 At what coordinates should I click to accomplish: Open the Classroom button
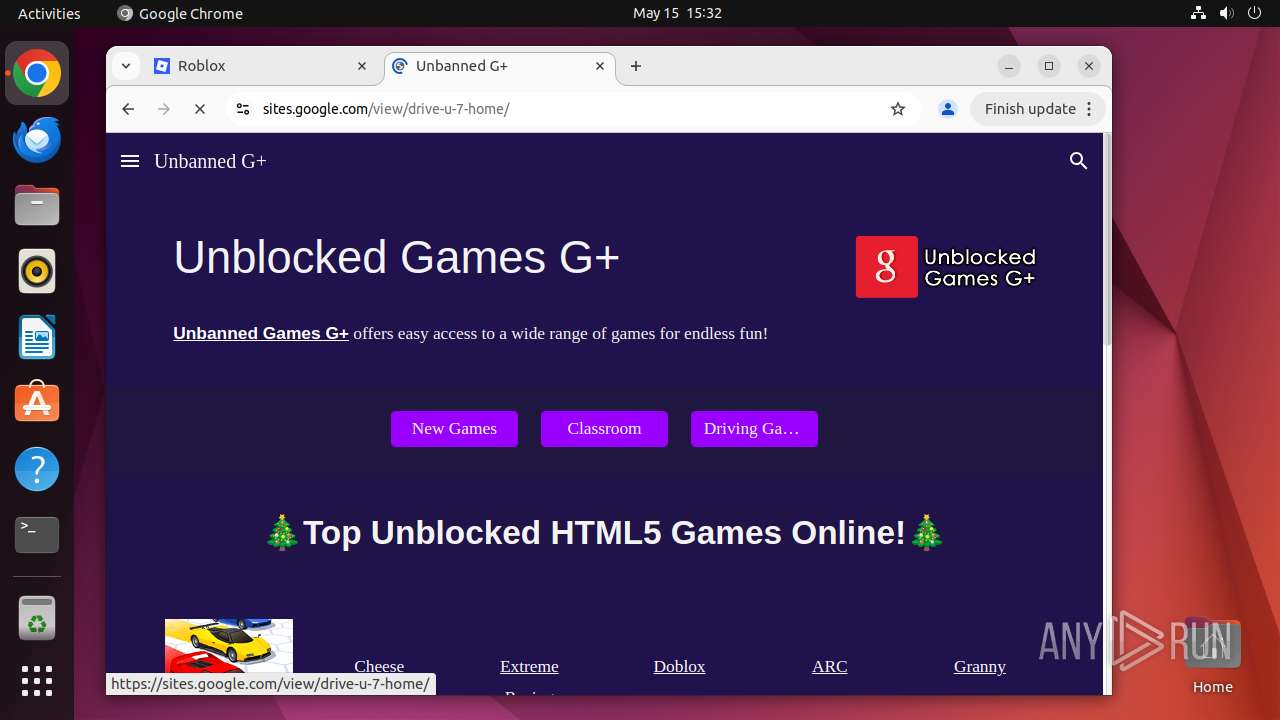point(604,429)
